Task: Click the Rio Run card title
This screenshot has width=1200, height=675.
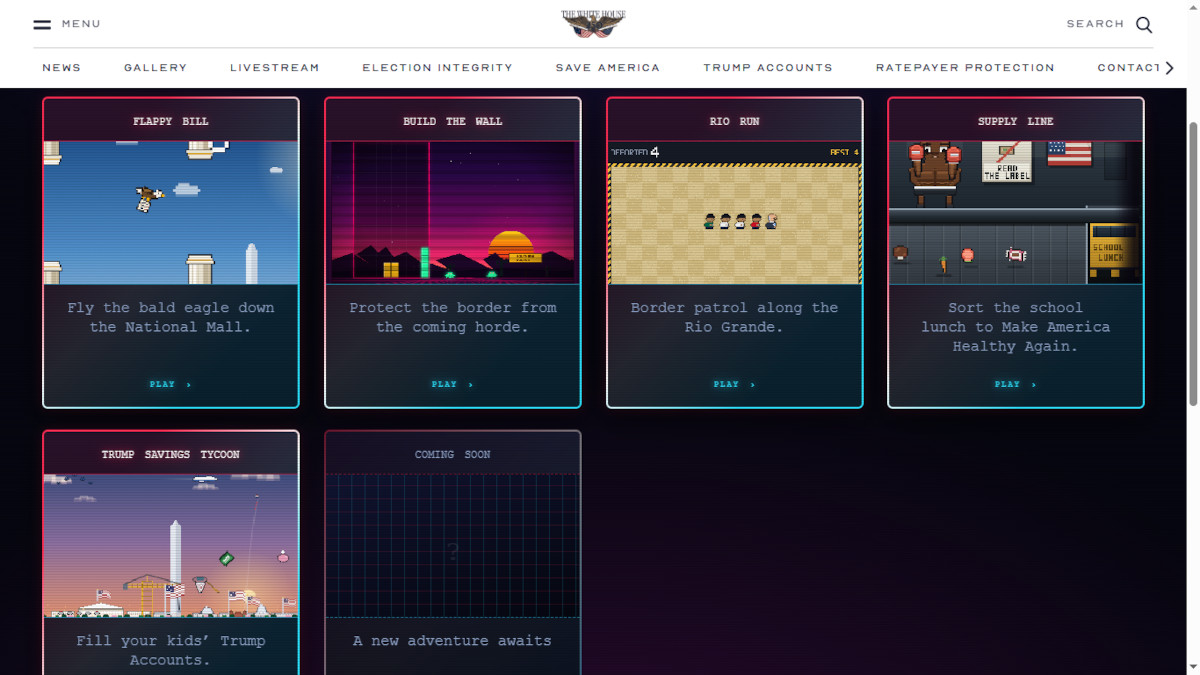Action: click(x=735, y=121)
